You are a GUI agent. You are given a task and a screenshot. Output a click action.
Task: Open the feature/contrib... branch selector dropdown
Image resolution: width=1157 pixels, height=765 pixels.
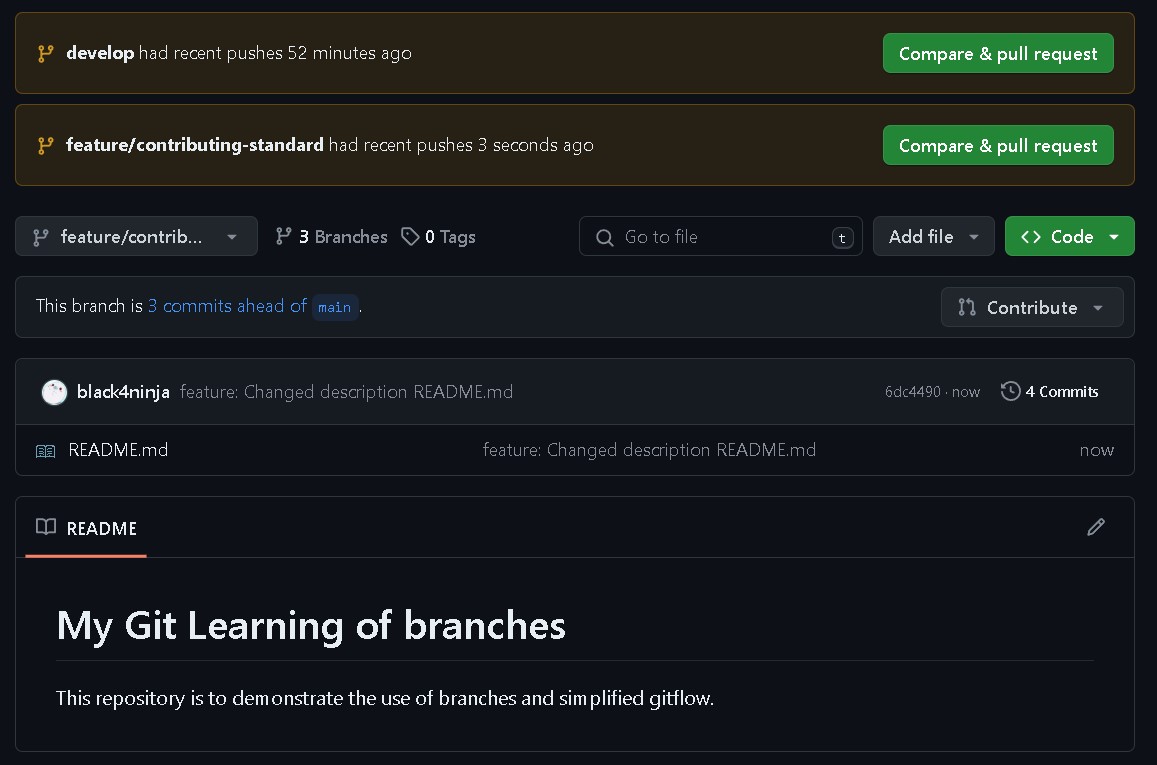(137, 237)
